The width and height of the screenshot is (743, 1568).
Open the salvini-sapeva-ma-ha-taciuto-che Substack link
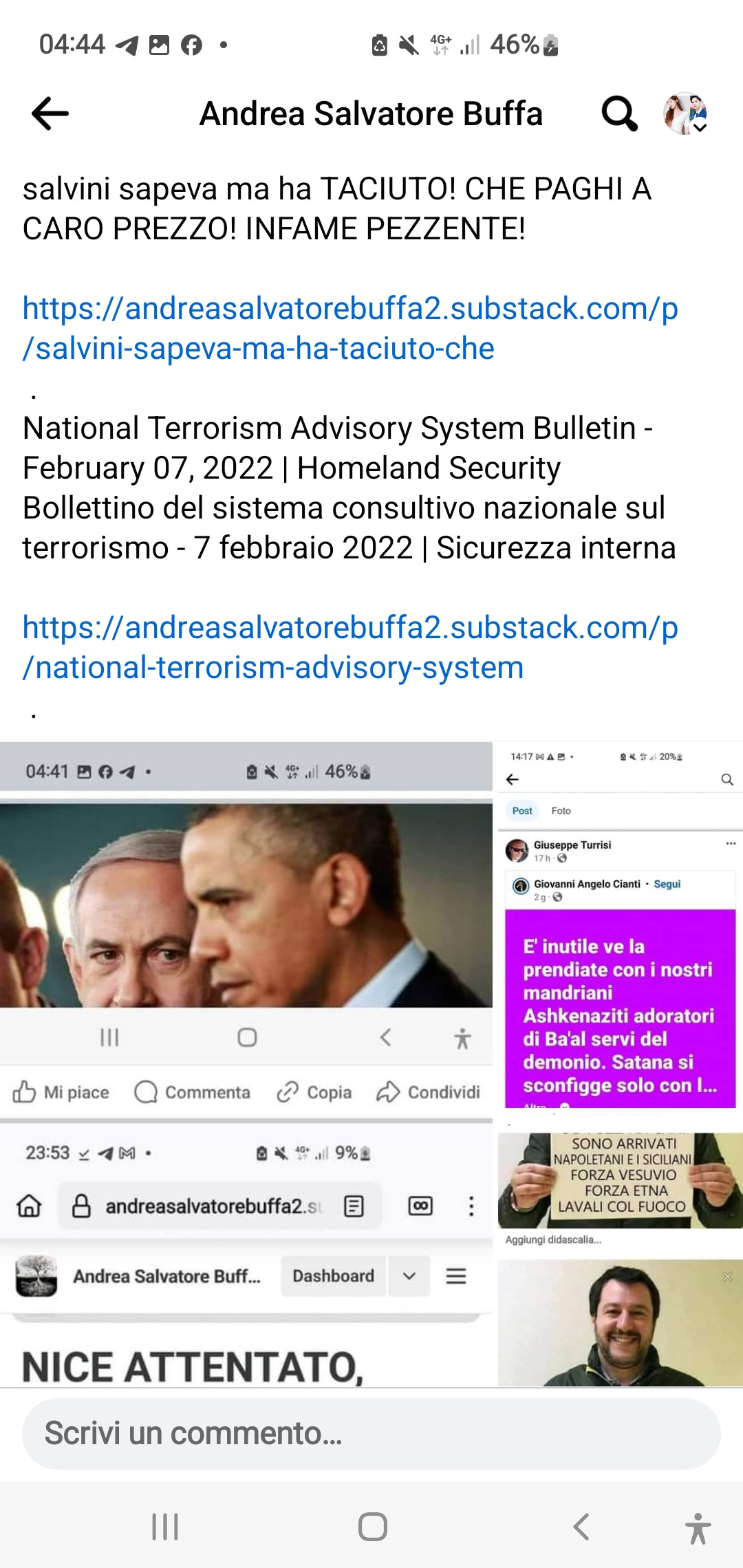point(350,328)
